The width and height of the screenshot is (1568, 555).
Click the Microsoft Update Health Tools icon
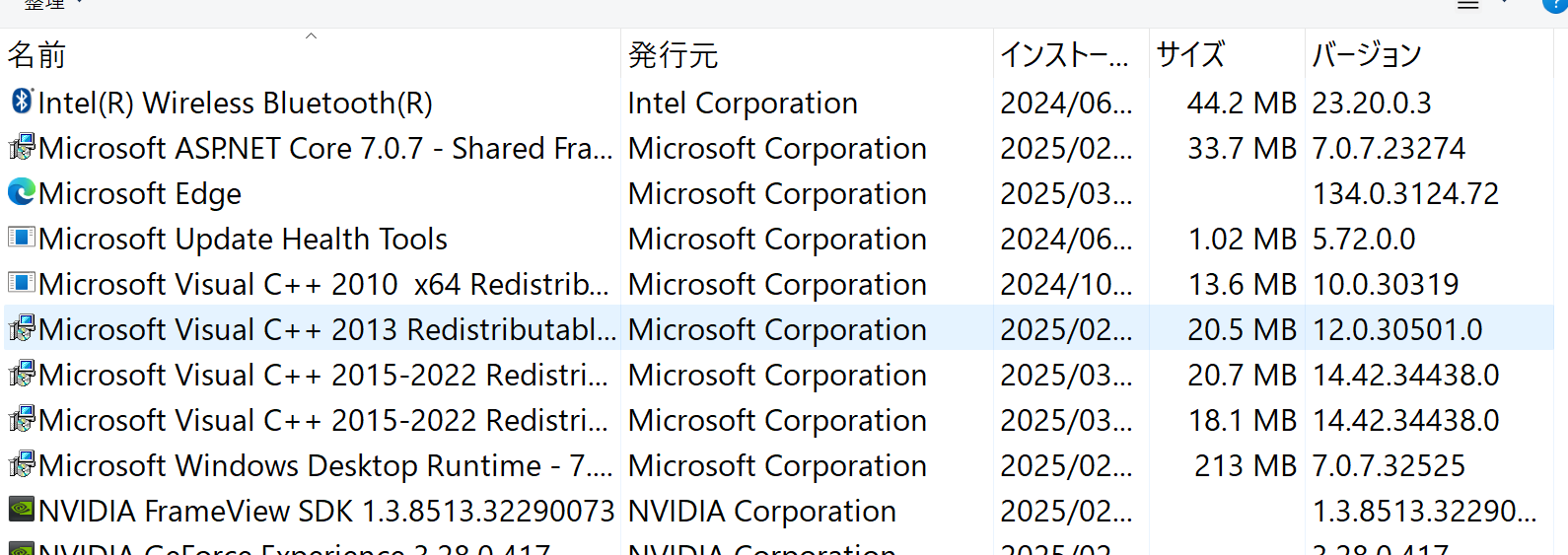click(x=22, y=238)
